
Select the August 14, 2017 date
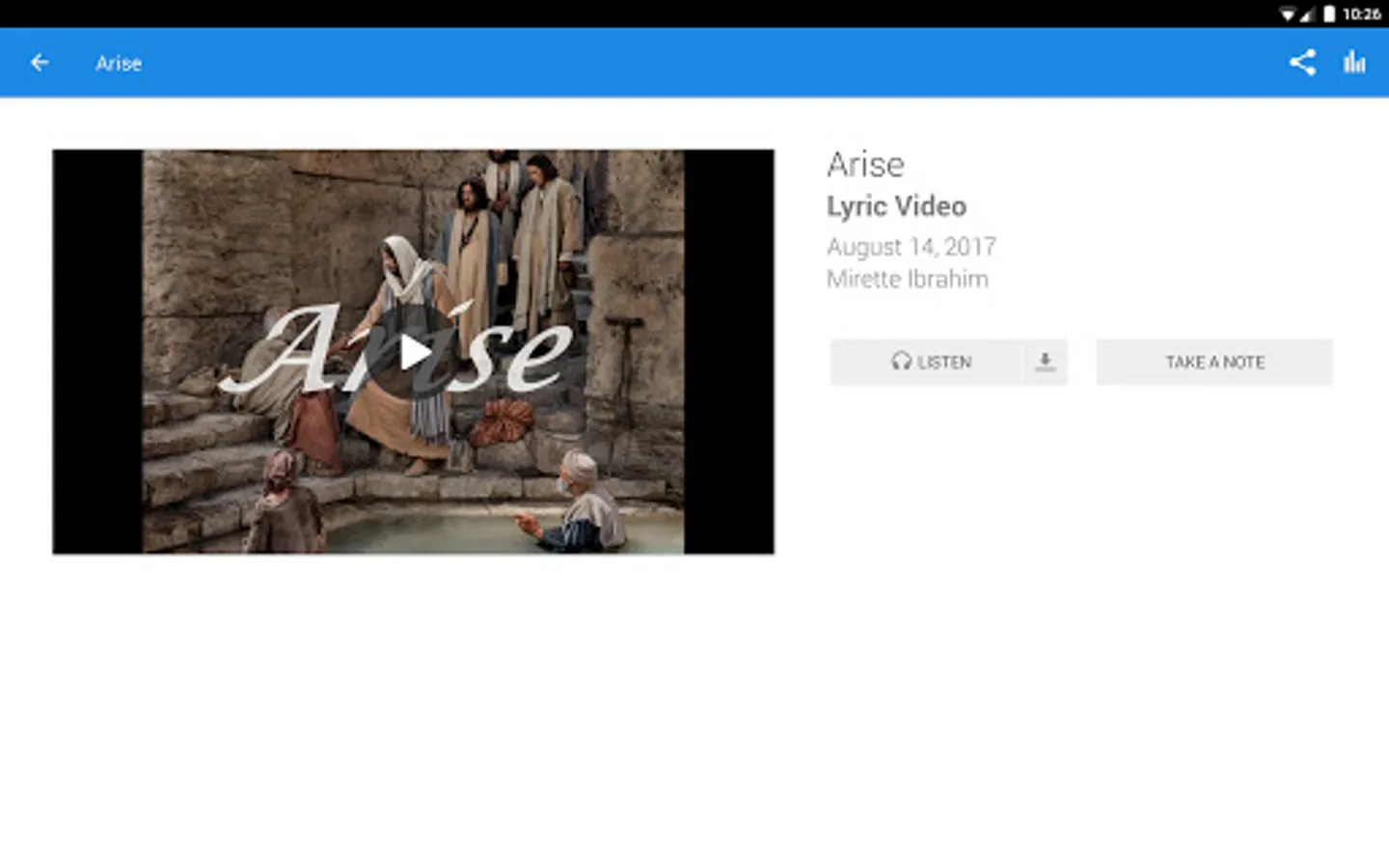pyautogui.click(x=911, y=247)
